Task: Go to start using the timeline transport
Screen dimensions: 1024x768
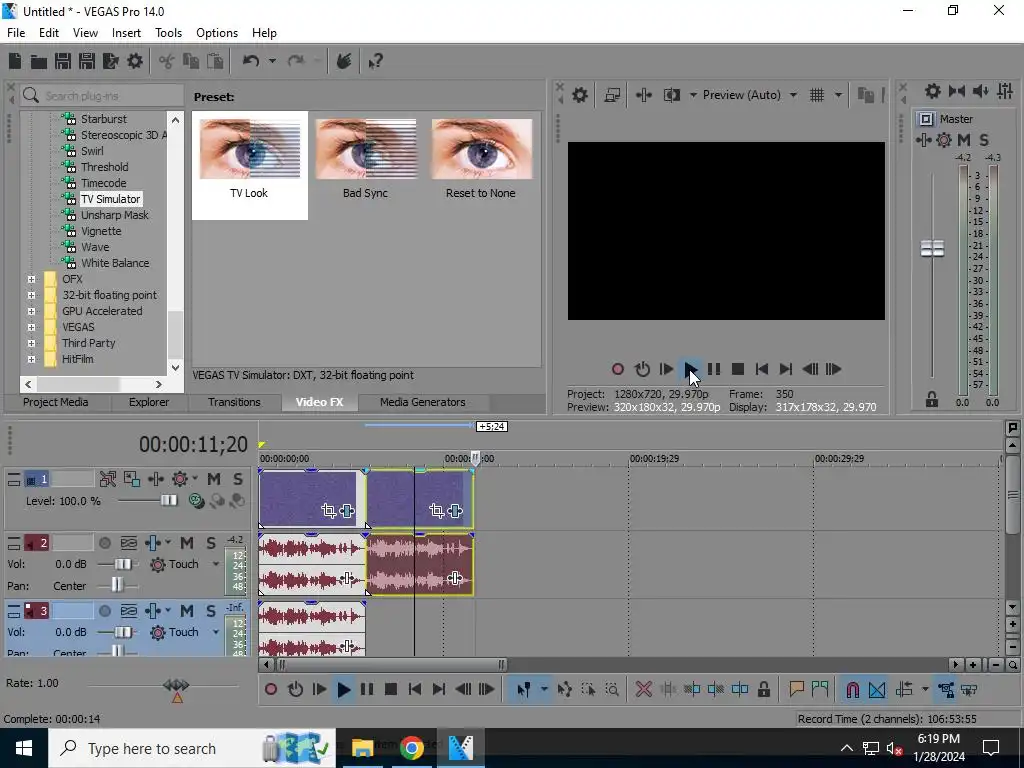Action: click(x=415, y=690)
